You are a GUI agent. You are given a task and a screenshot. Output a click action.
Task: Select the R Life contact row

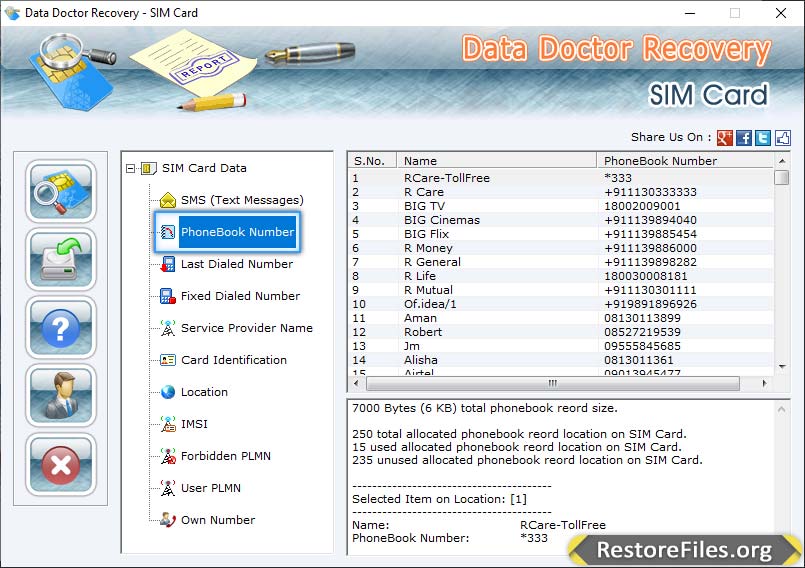(x=561, y=276)
